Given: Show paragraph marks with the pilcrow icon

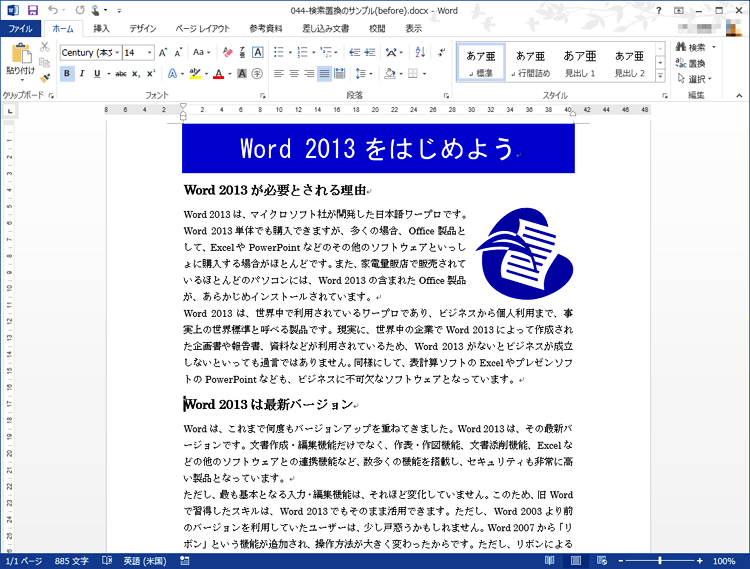Looking at the screenshot, I should point(441,52).
